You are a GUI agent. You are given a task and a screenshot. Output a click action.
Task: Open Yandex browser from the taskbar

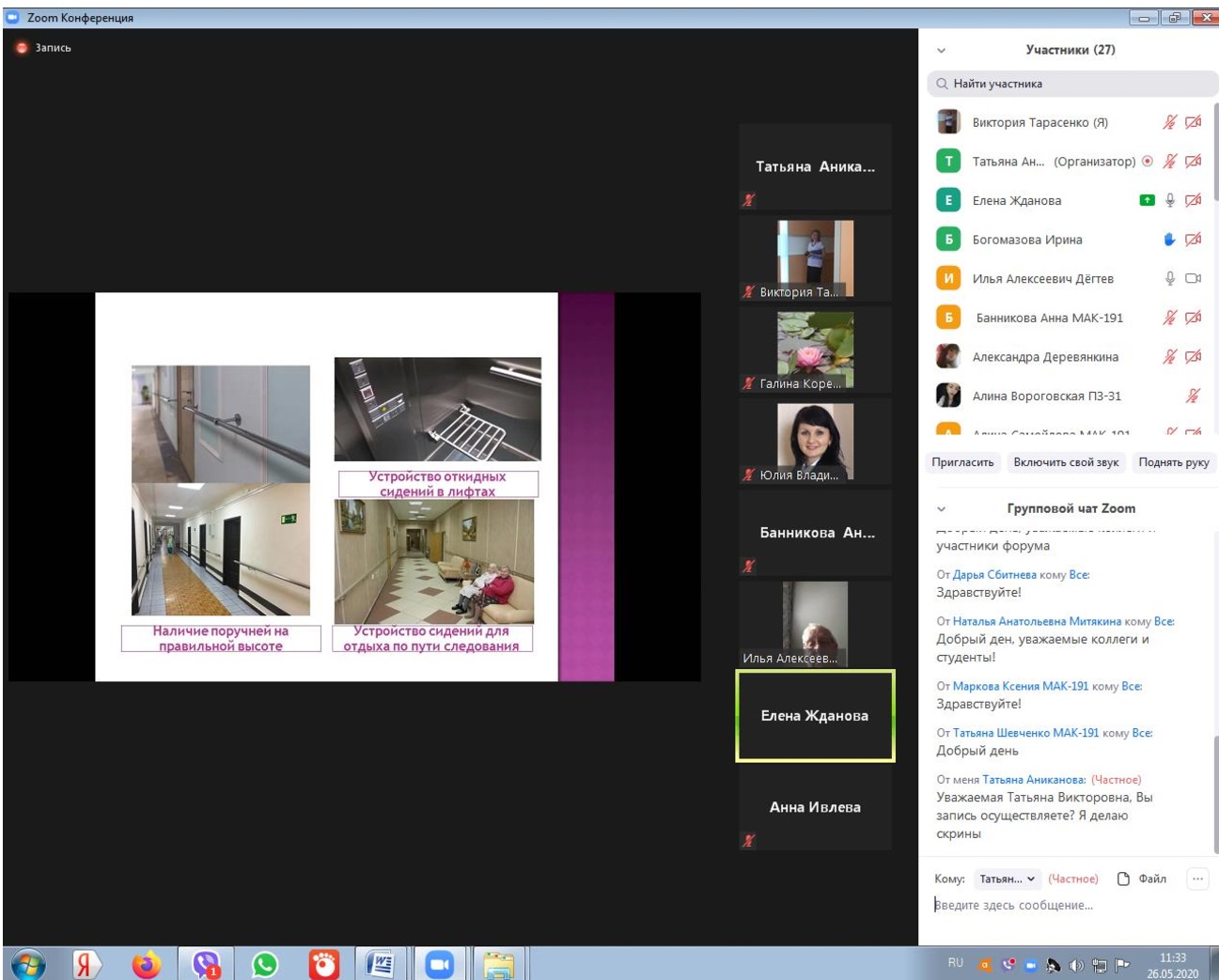click(x=86, y=964)
